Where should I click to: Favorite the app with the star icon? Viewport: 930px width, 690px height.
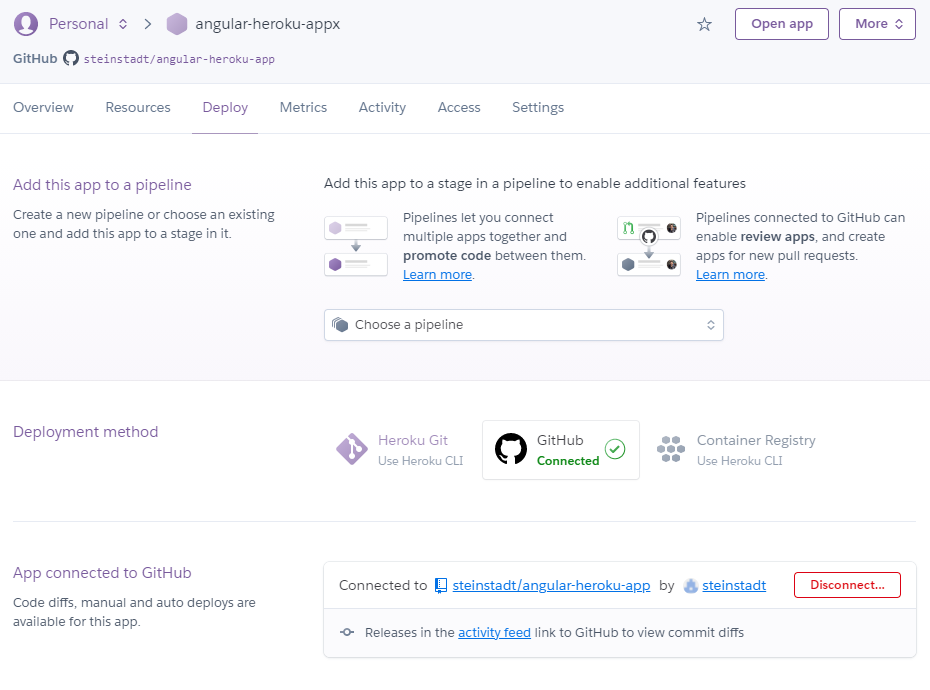[x=704, y=24]
